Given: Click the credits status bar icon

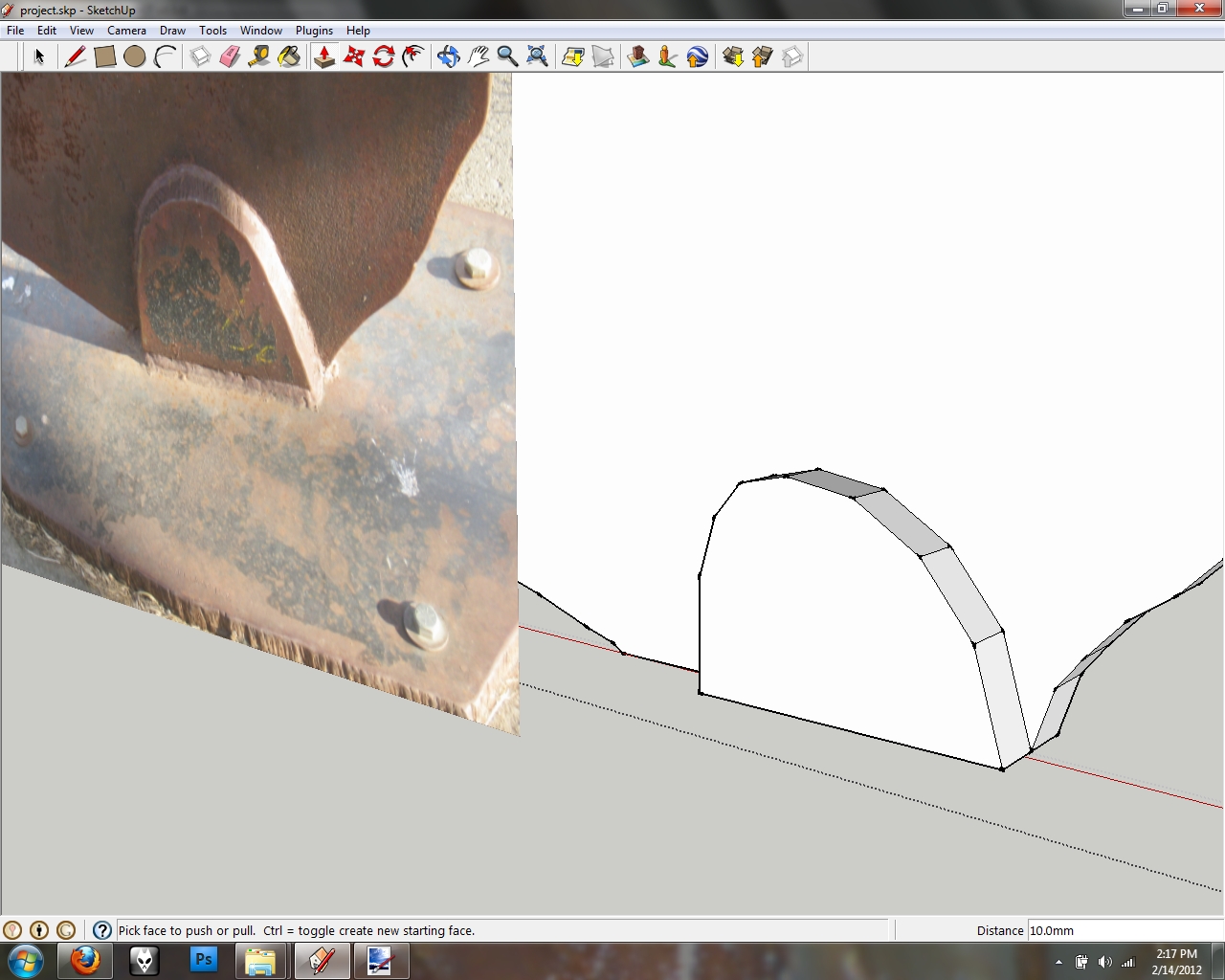Looking at the screenshot, I should [39, 930].
